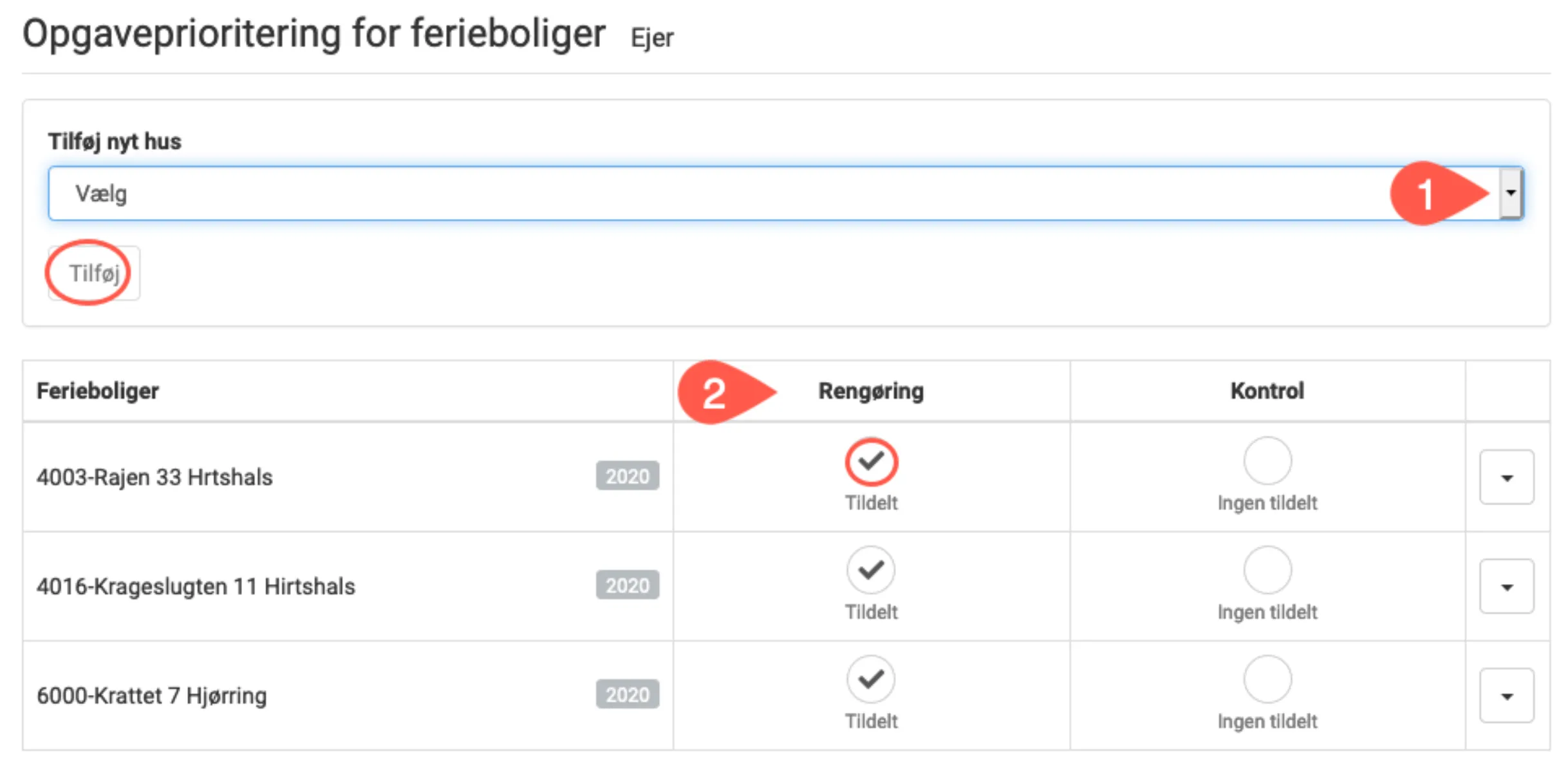Open row menu for 4016-Krageslugten 11 Hirtshals
Viewport: 1568px width, 760px height.
click(x=1506, y=587)
